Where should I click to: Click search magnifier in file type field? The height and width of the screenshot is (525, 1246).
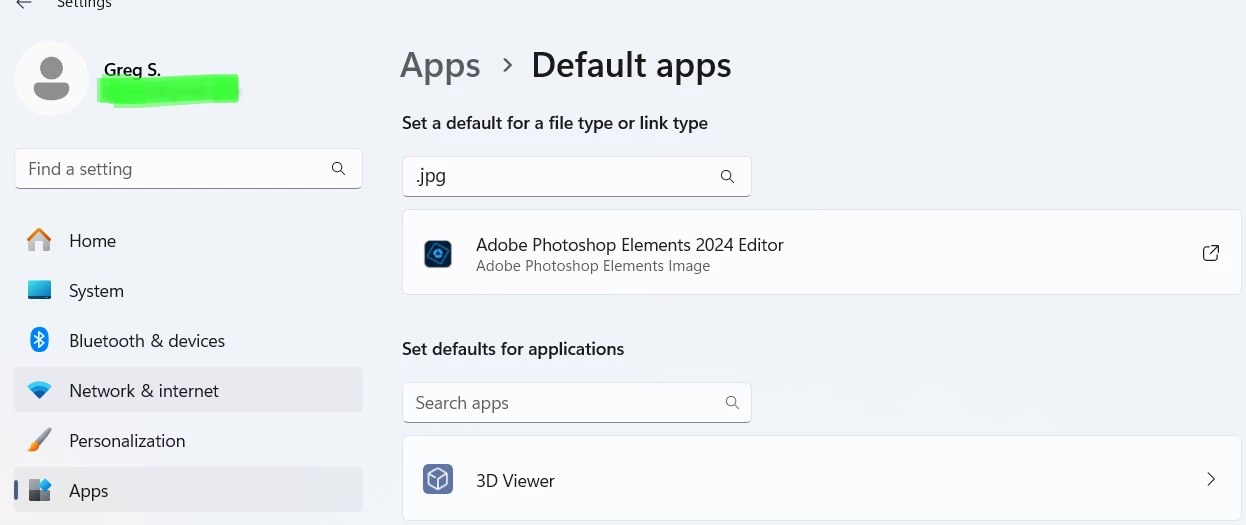[x=727, y=177]
